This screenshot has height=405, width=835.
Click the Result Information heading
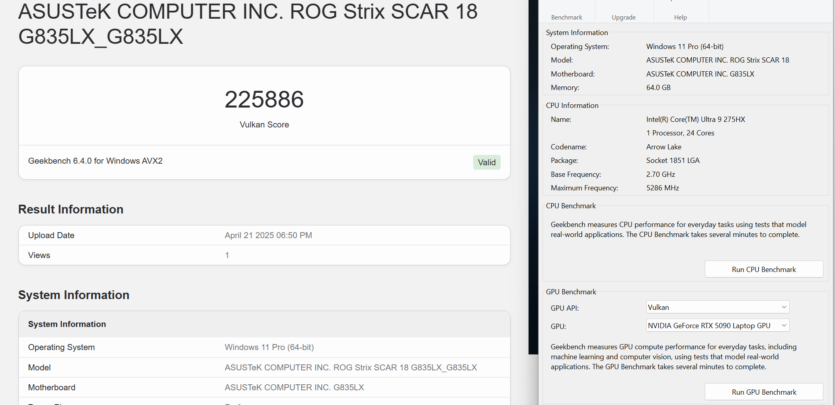point(71,209)
